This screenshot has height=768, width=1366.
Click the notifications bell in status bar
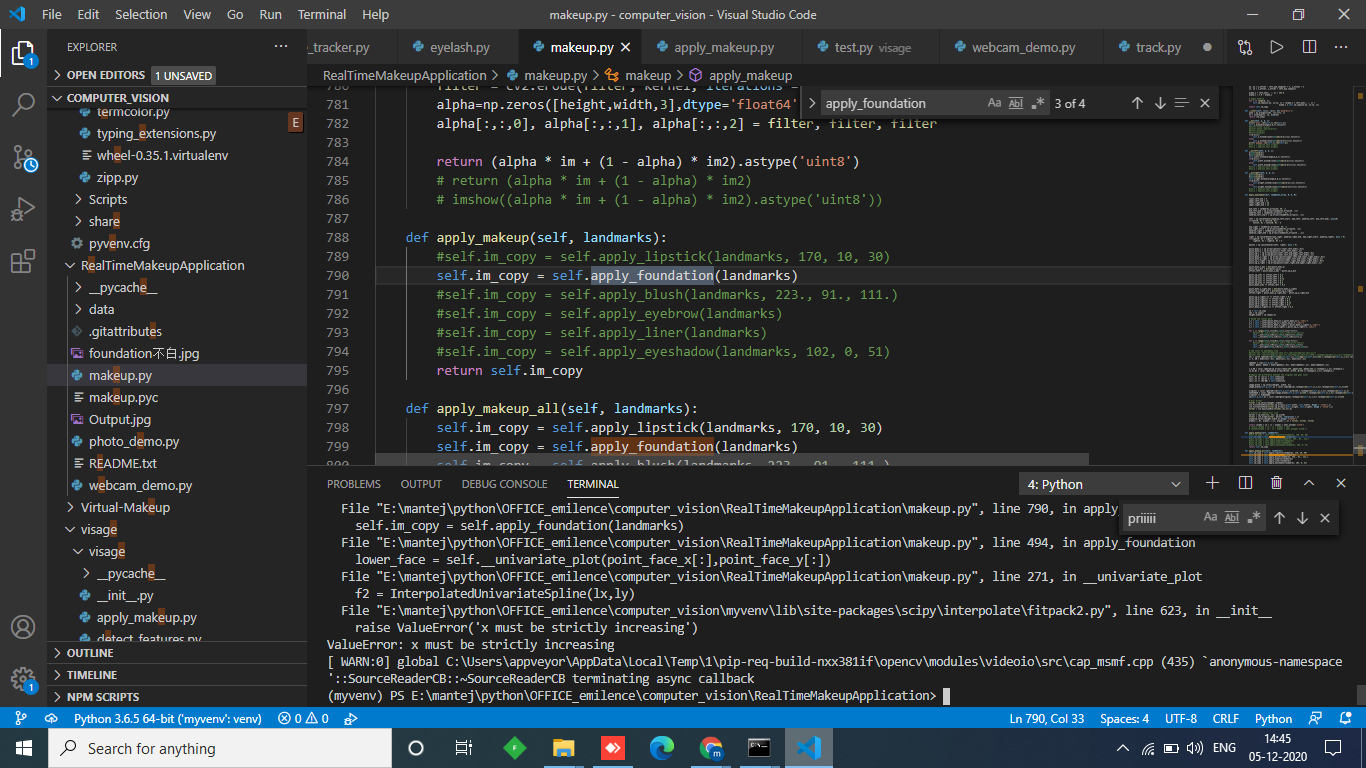(x=1343, y=718)
